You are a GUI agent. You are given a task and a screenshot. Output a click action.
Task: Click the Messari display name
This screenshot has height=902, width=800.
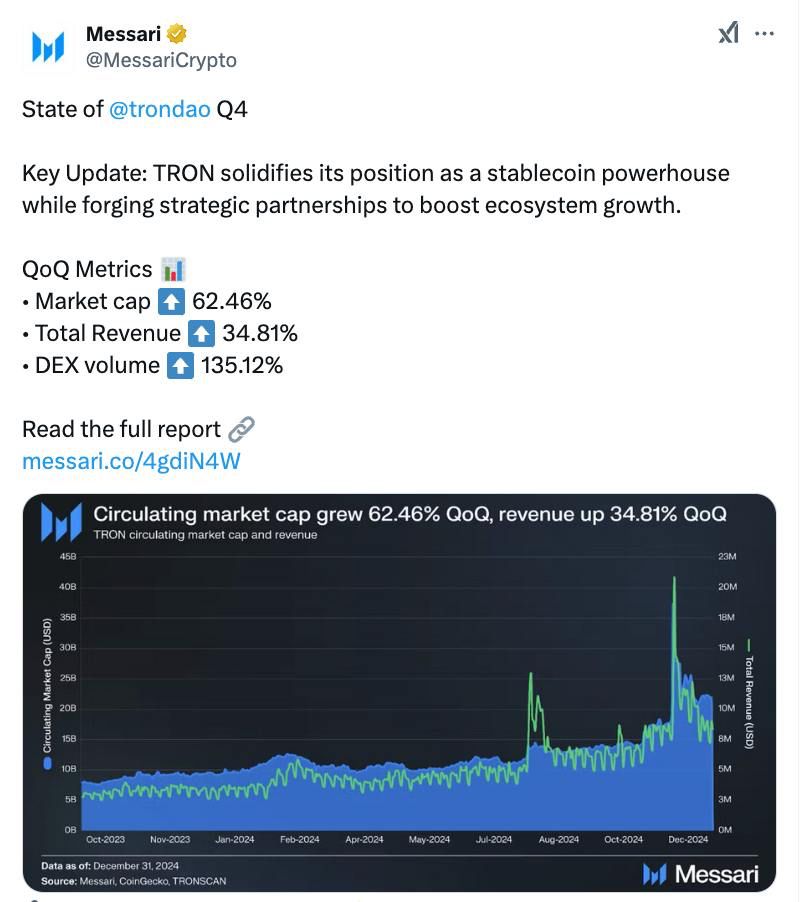[123, 34]
